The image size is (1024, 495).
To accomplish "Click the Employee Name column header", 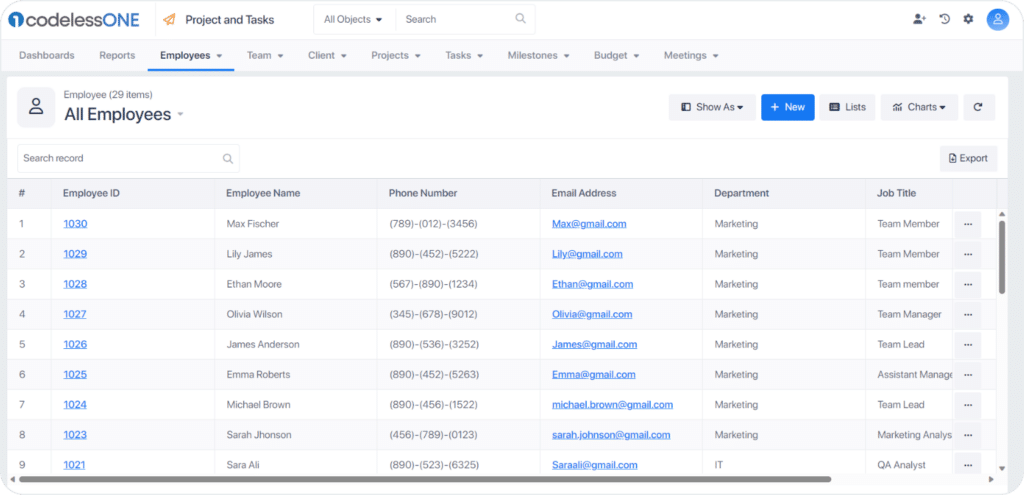I will click(263, 193).
